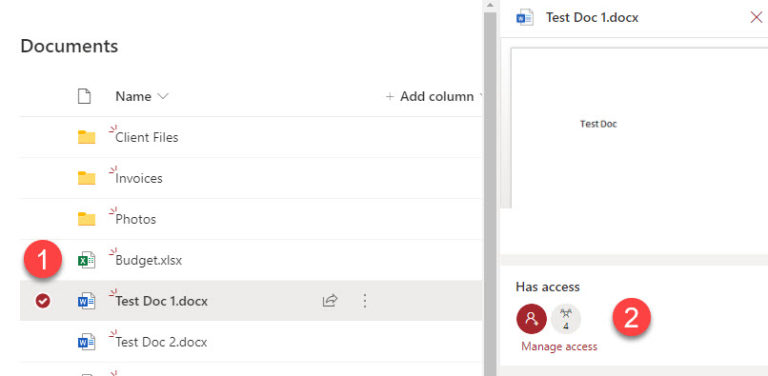768x376 pixels.
Task: Click the Documents library heading
Action: pyautogui.click(x=69, y=46)
